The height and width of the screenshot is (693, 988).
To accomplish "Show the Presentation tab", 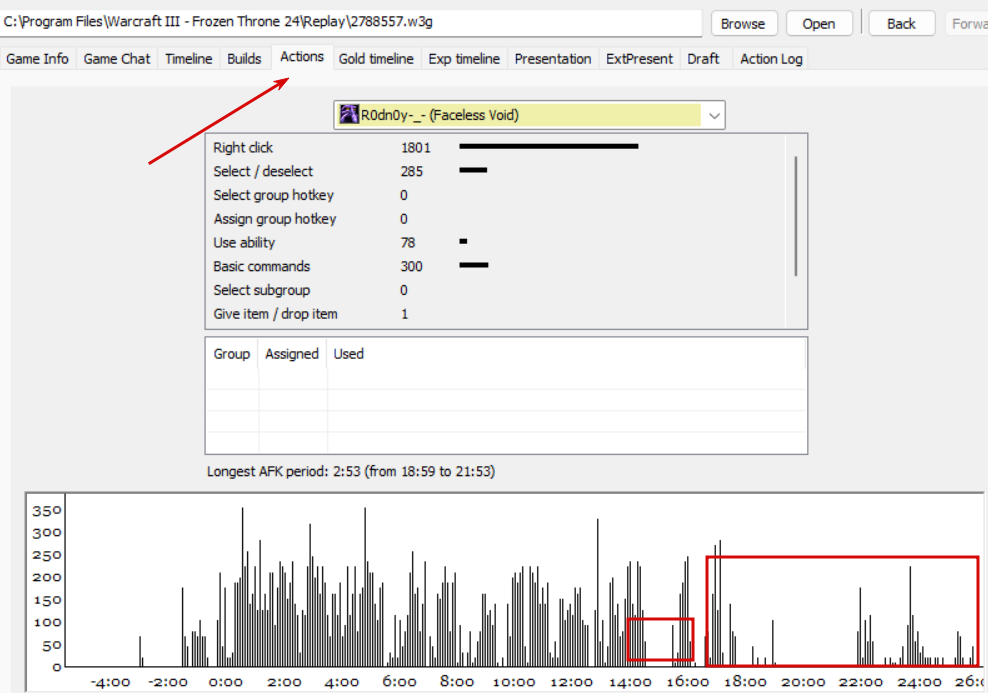I will click(x=553, y=59).
